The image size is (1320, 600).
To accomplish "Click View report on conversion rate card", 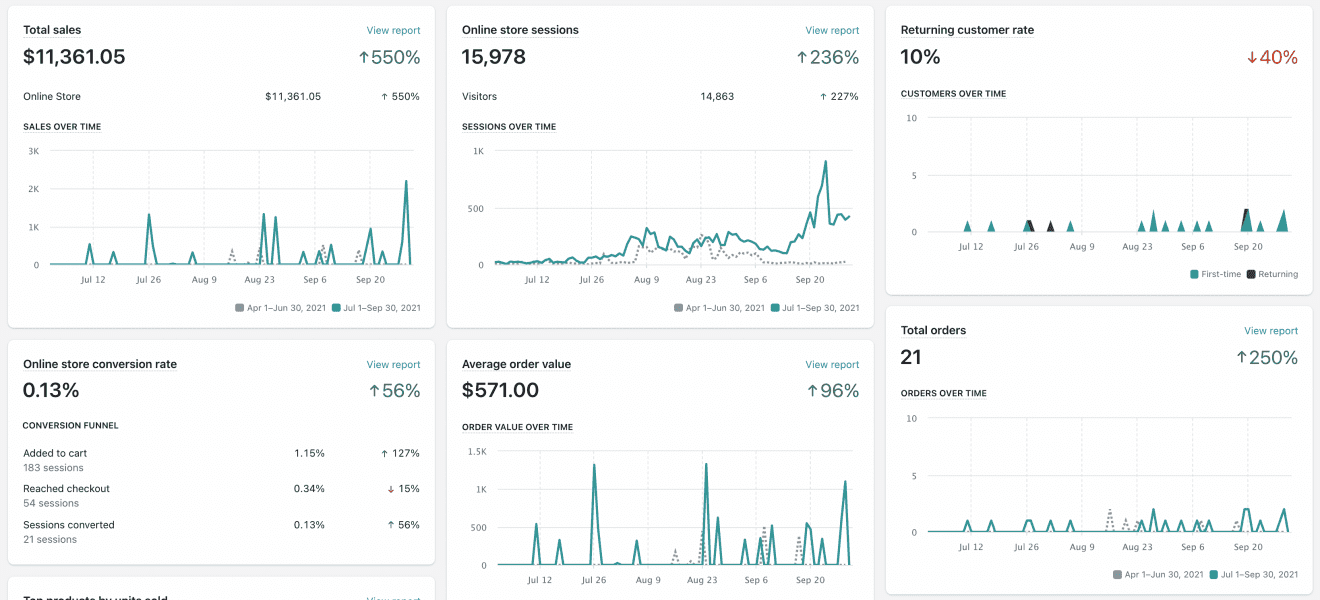I will [393, 365].
